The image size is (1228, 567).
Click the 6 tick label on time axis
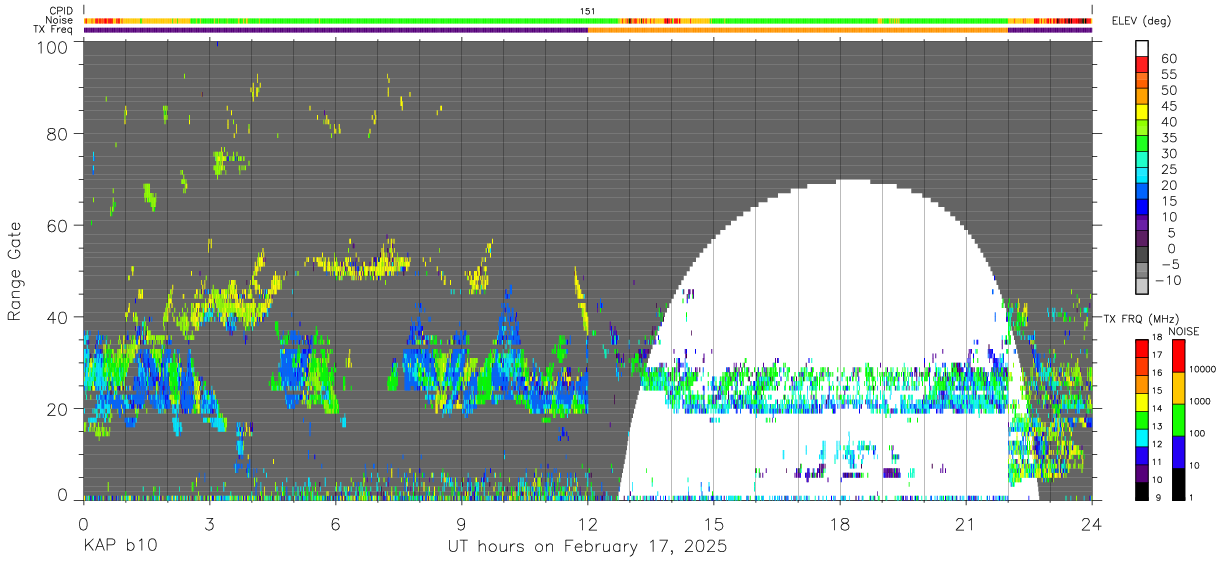click(335, 524)
